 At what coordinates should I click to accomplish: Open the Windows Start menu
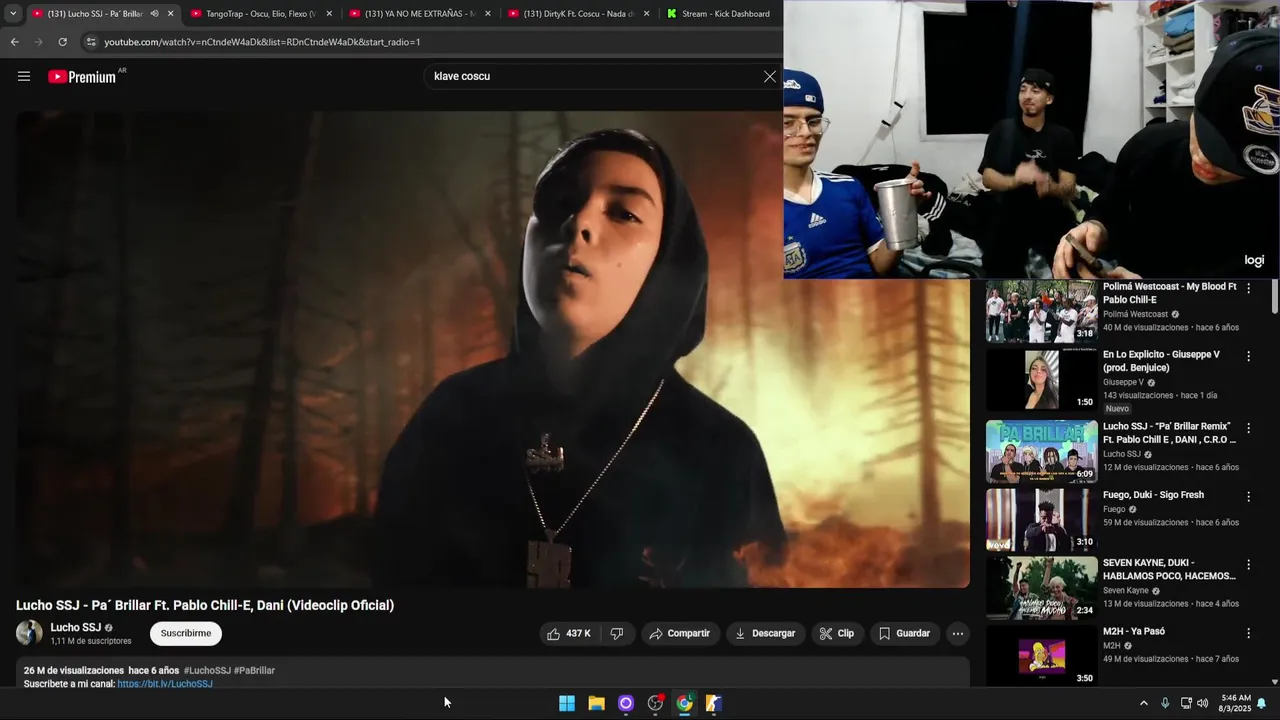coord(567,703)
